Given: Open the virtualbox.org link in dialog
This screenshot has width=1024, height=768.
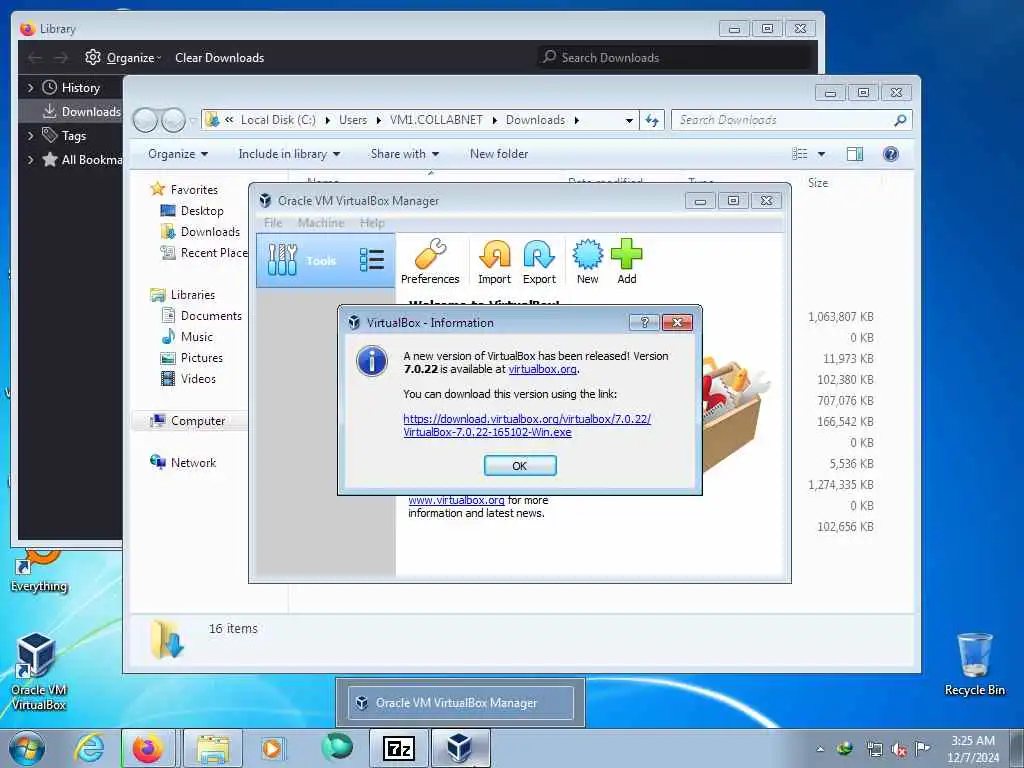Looking at the screenshot, I should (x=542, y=369).
